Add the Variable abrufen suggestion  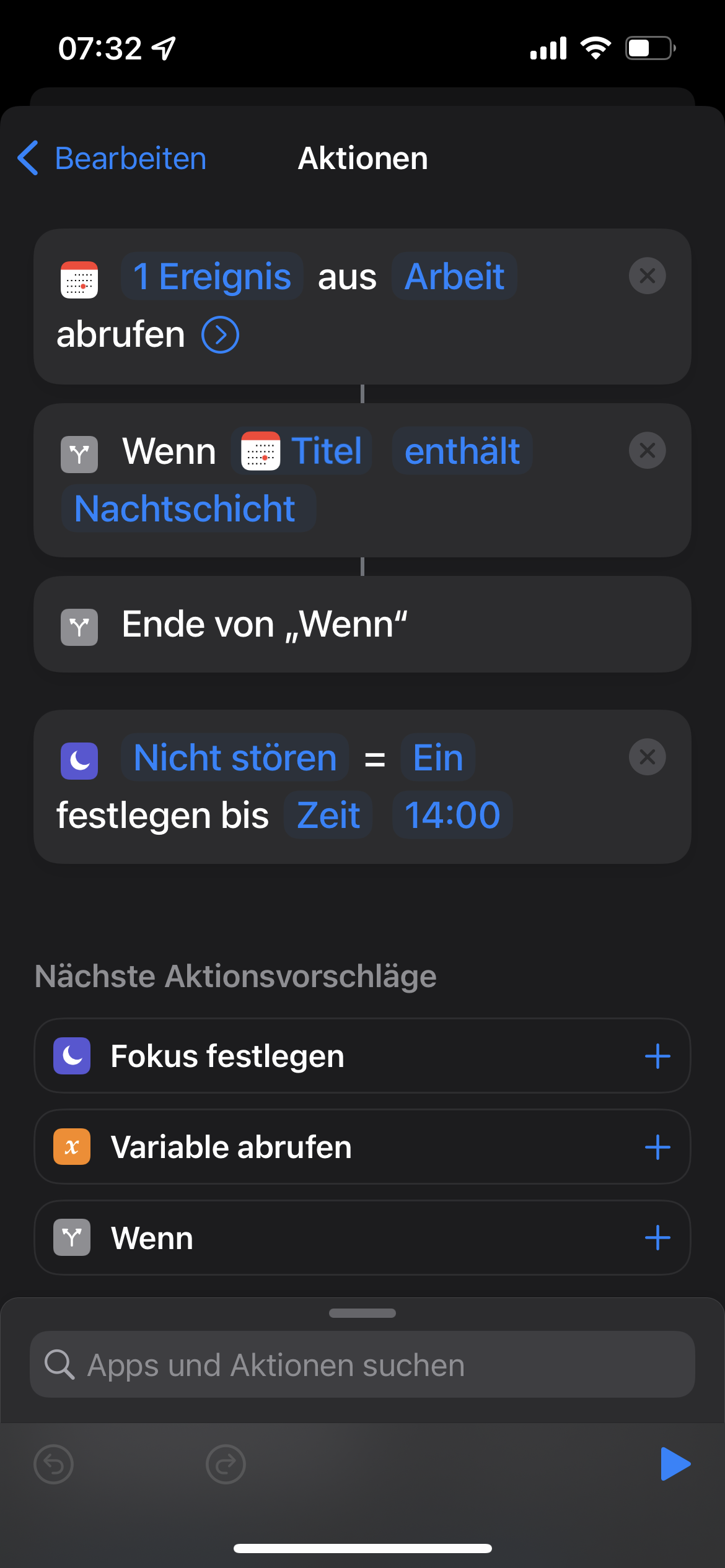pyautogui.click(x=657, y=1147)
